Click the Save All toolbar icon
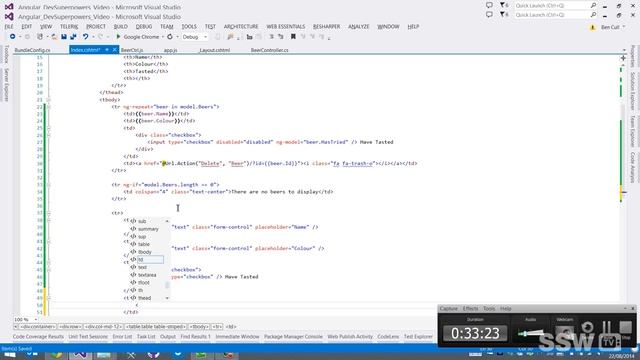The height and width of the screenshot is (360, 640). [73, 37]
